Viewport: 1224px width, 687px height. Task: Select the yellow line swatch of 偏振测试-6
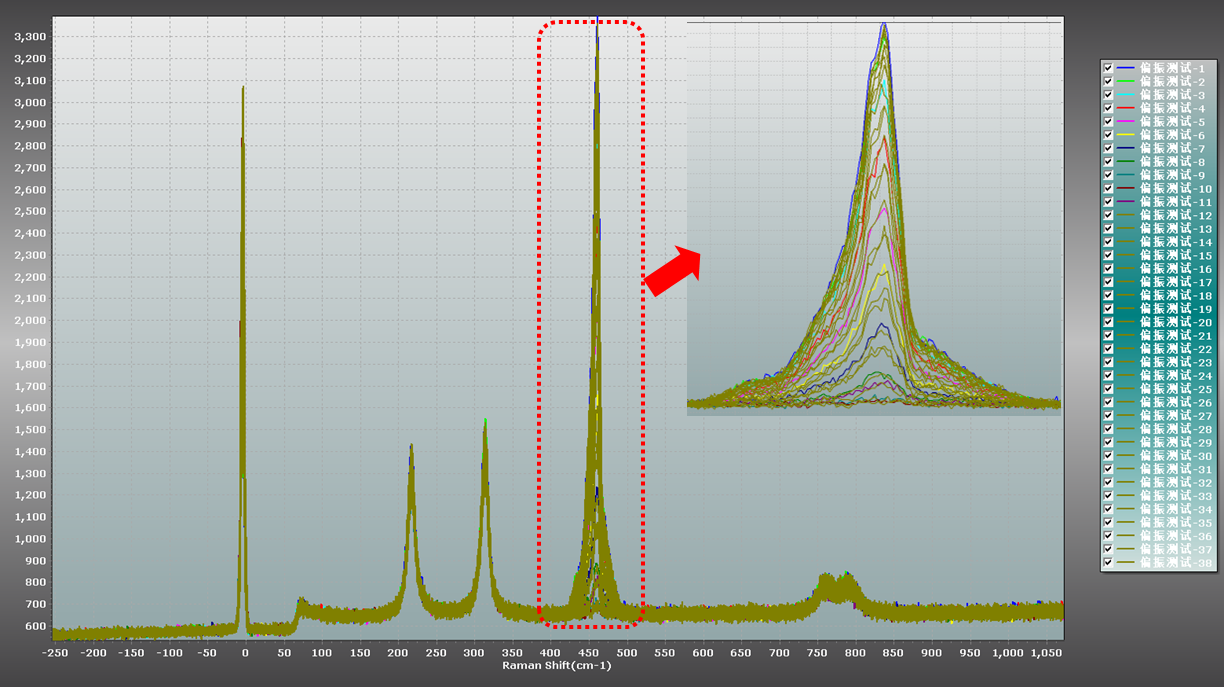(1126, 135)
